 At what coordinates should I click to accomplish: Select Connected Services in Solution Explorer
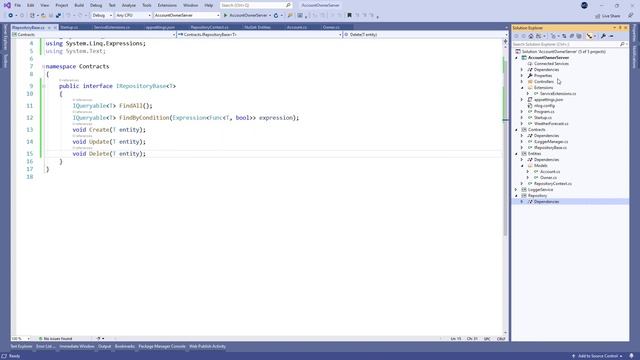551,64
